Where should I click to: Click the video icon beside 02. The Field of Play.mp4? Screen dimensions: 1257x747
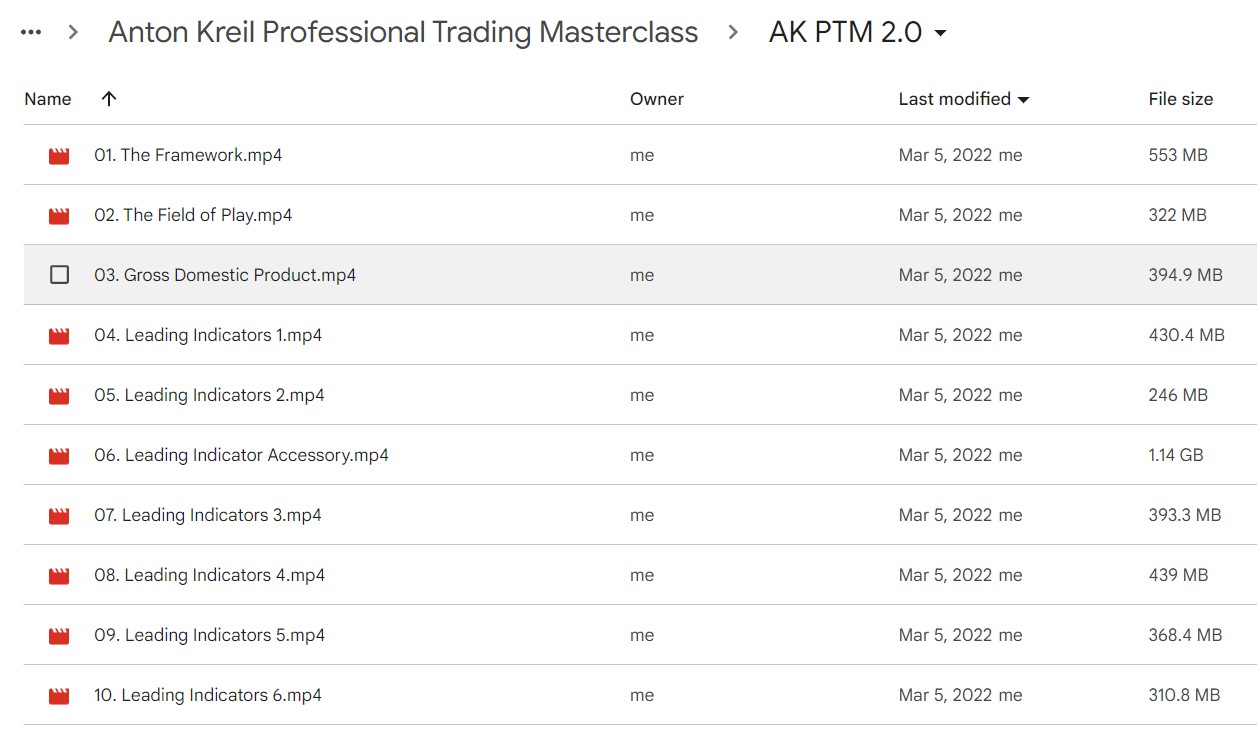58,214
